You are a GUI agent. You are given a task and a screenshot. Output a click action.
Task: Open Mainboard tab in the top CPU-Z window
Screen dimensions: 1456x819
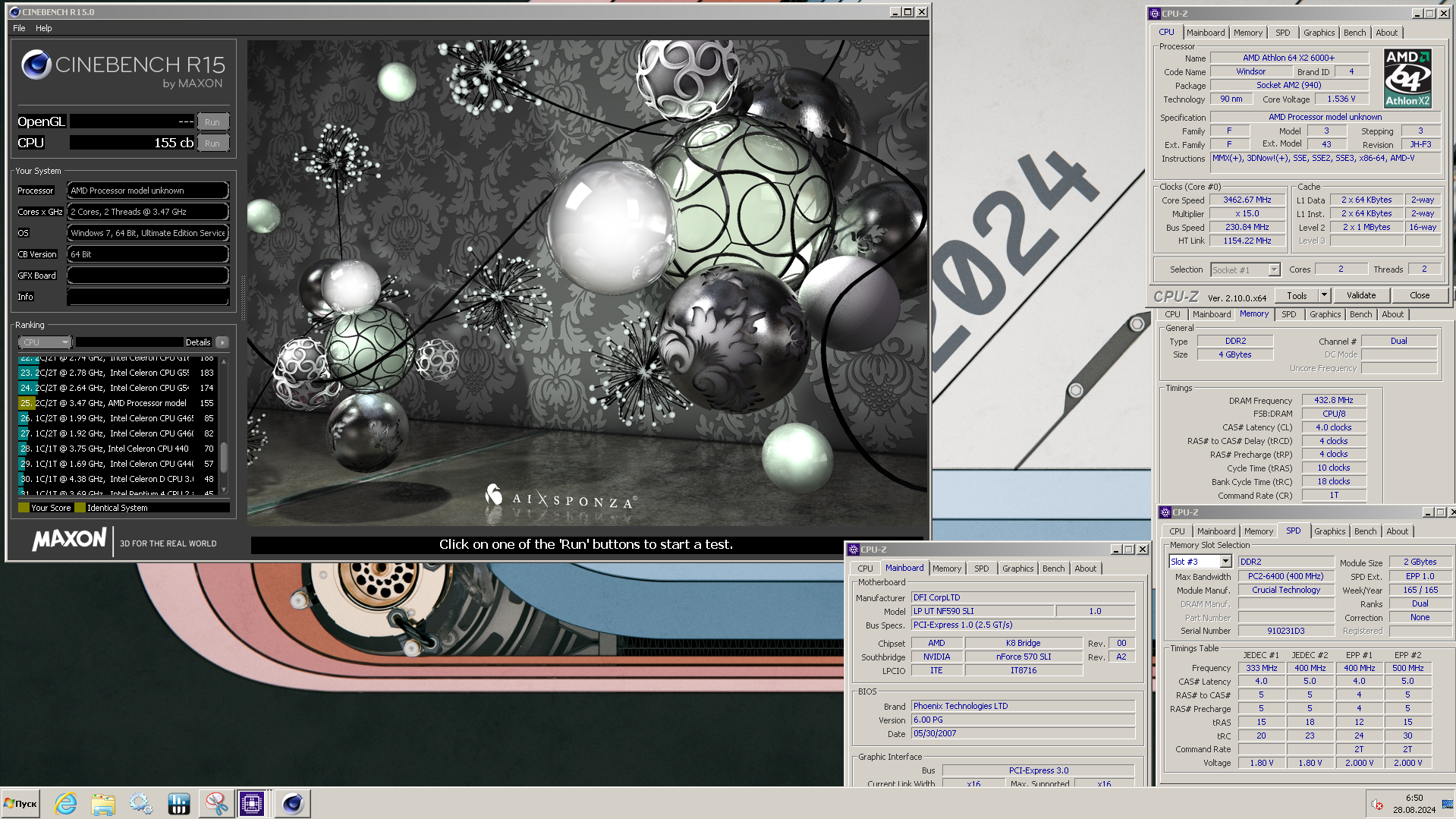[1206, 33]
